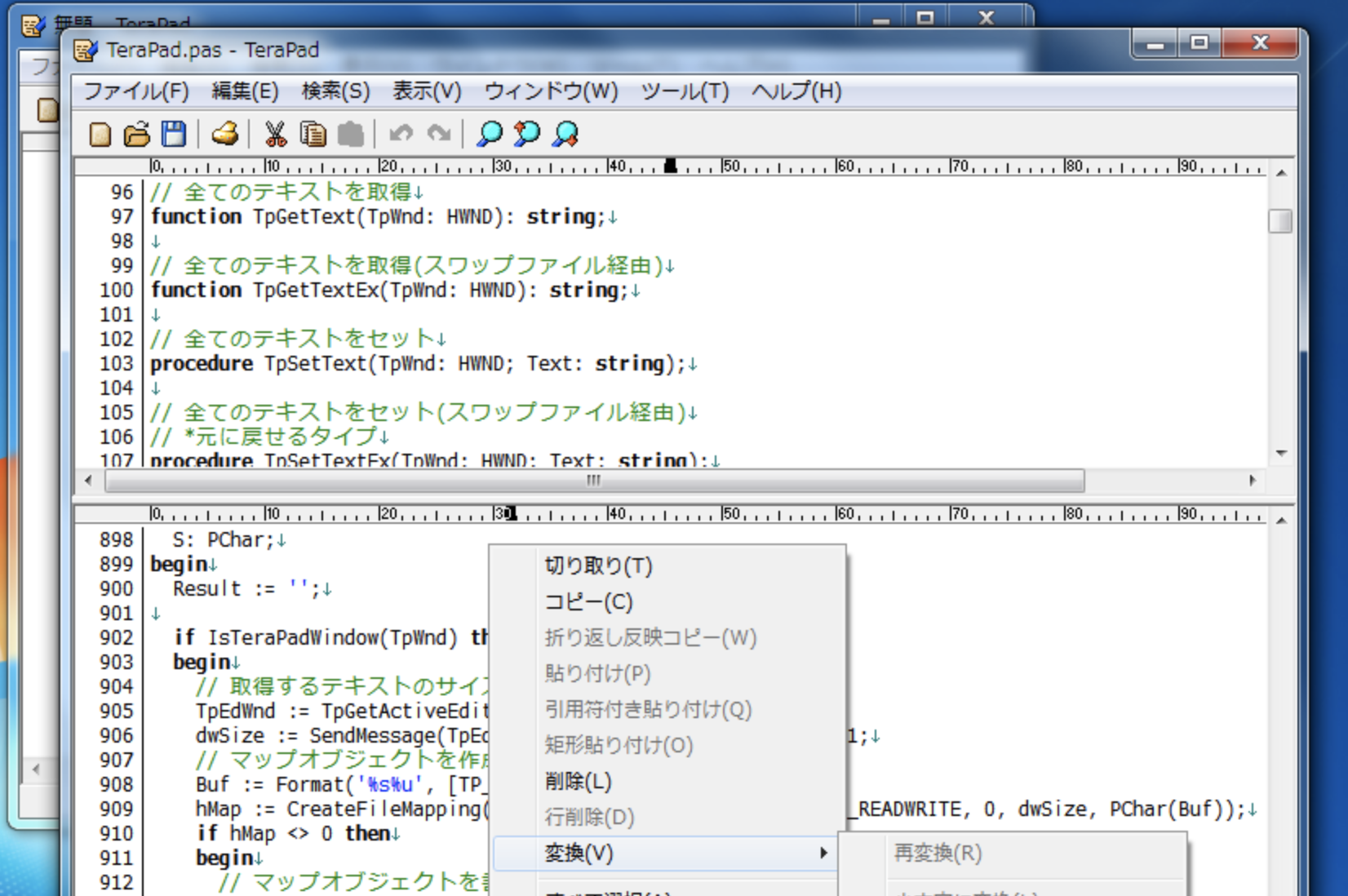
Task: Open the 編集(E) menu
Action: coord(245,91)
